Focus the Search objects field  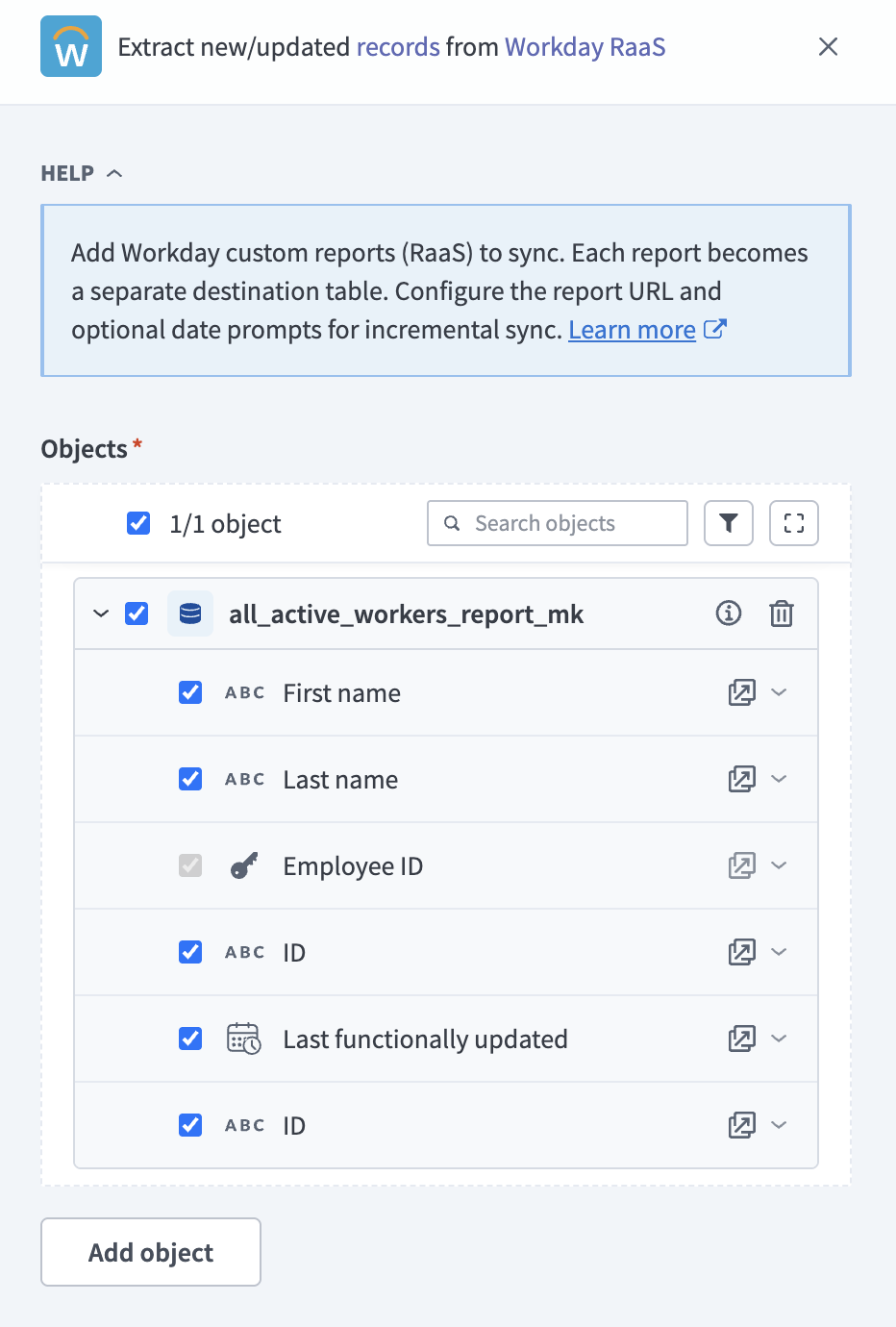tap(558, 523)
